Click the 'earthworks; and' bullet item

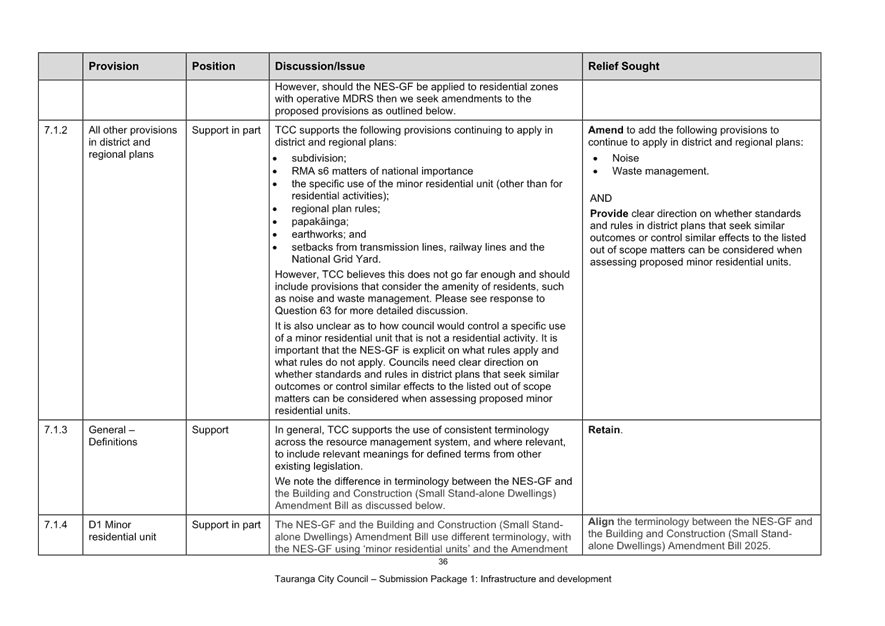coord(328,234)
